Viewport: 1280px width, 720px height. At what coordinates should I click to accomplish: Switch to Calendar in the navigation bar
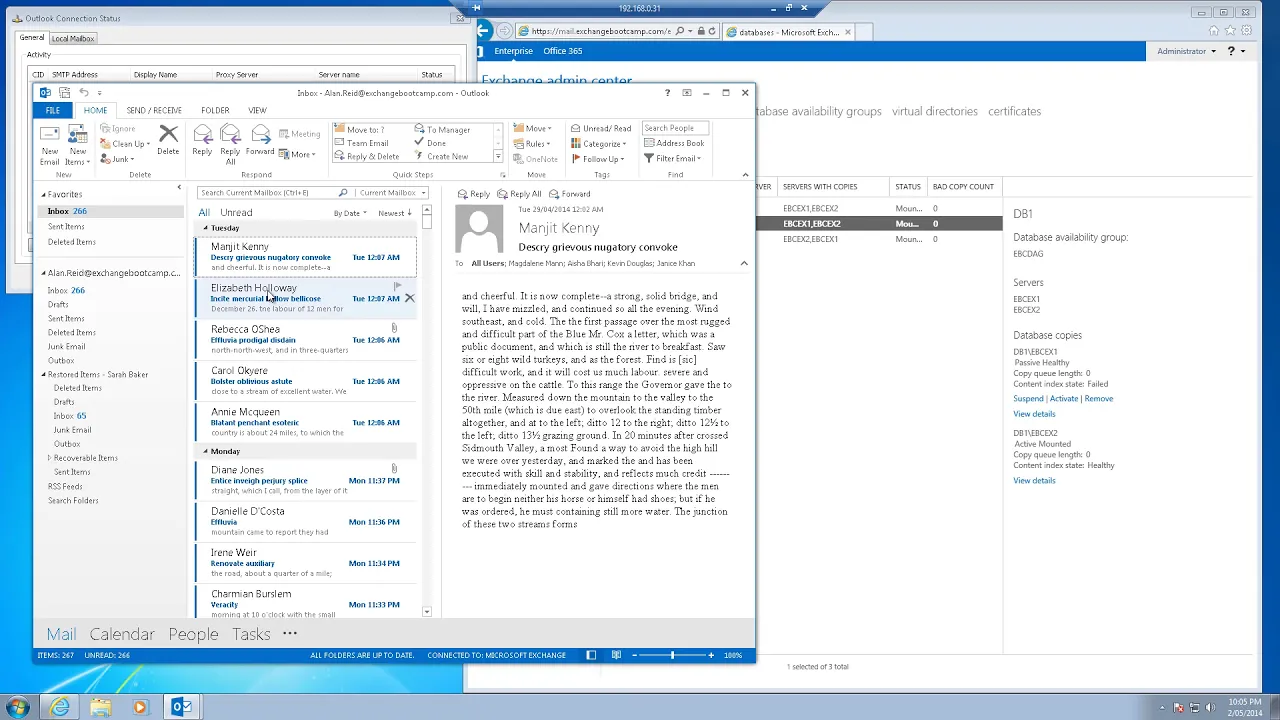coord(122,634)
